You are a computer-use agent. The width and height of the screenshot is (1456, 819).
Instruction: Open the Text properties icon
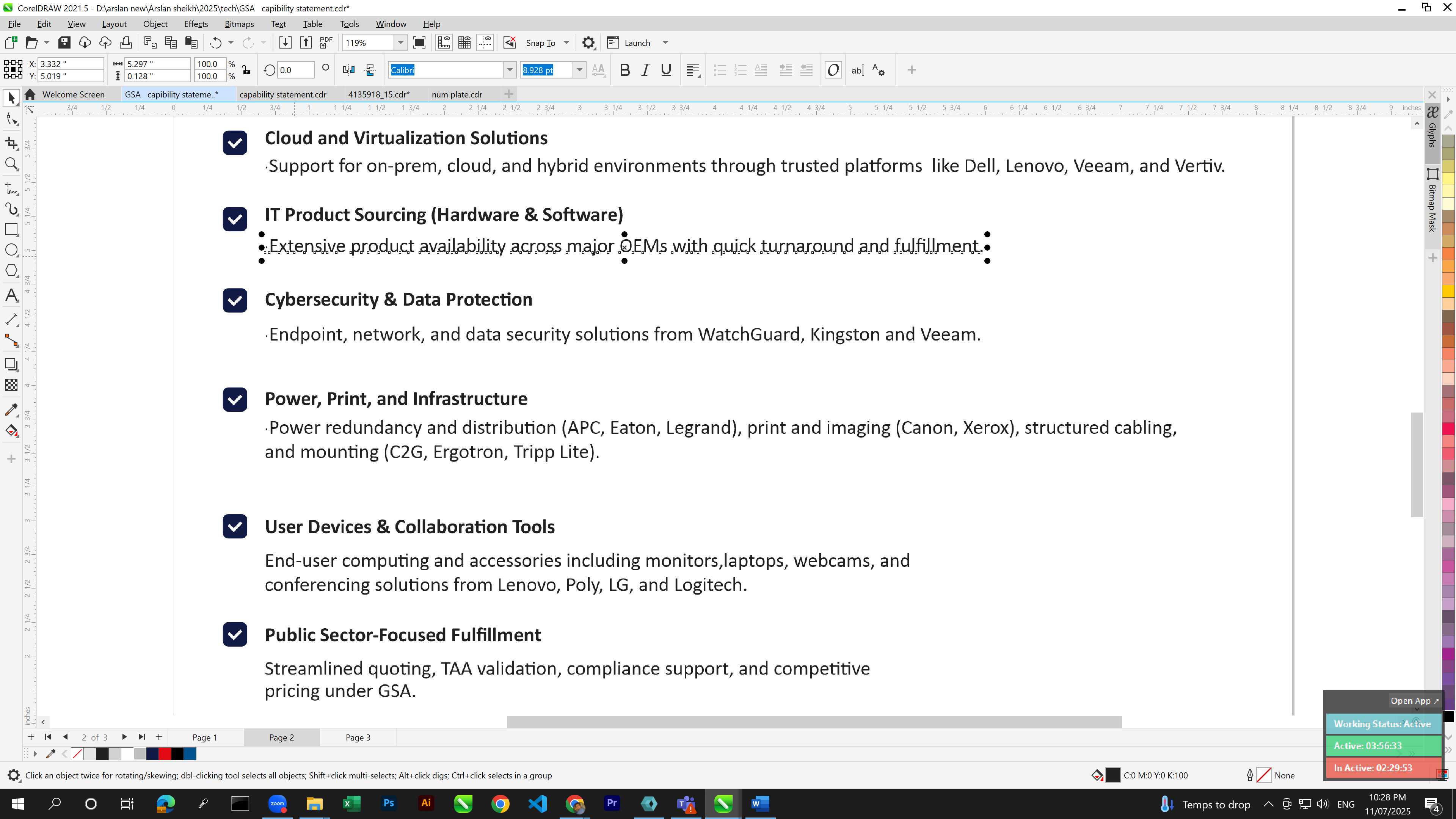879,70
